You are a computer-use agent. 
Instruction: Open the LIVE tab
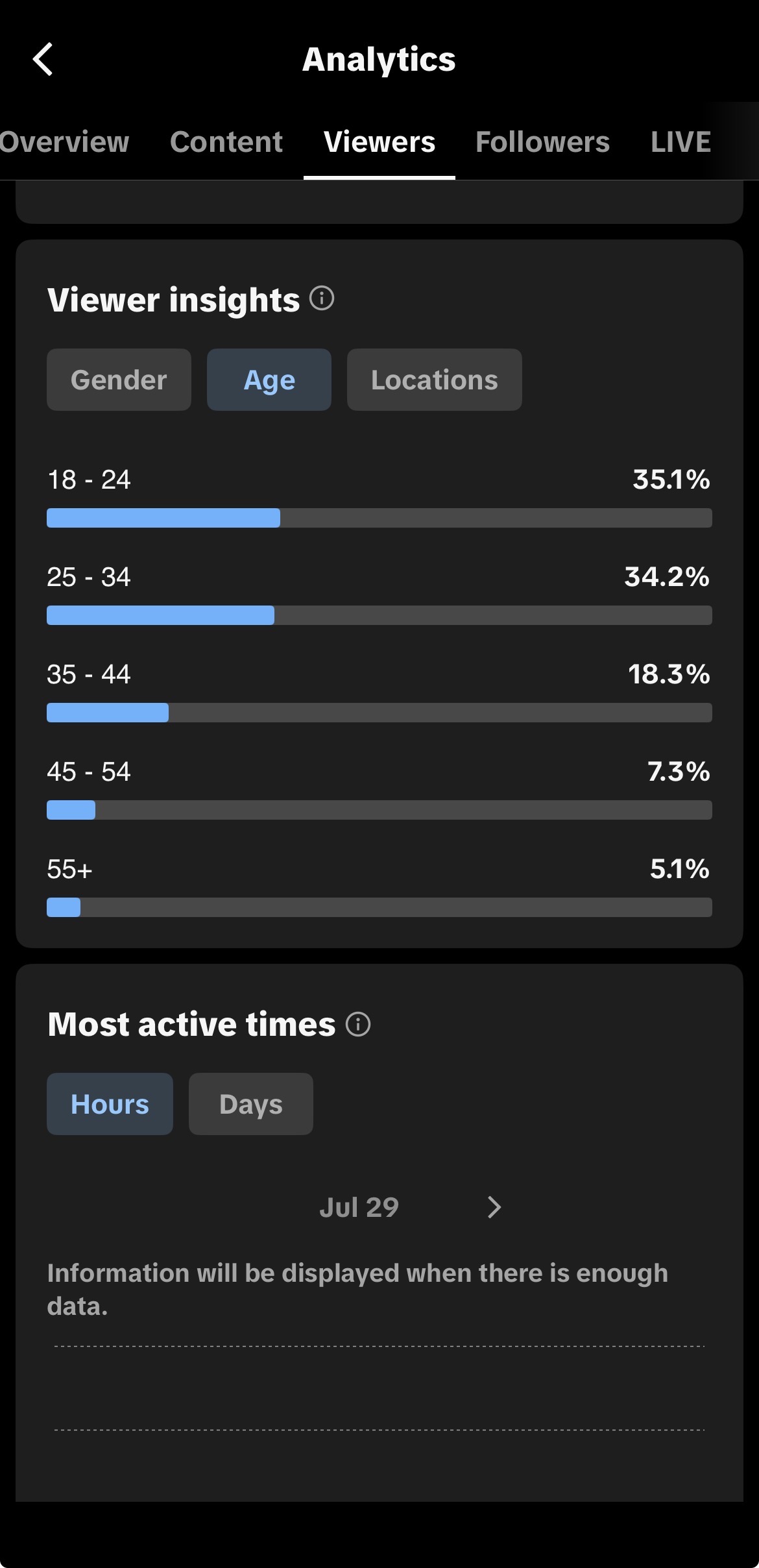[681, 141]
